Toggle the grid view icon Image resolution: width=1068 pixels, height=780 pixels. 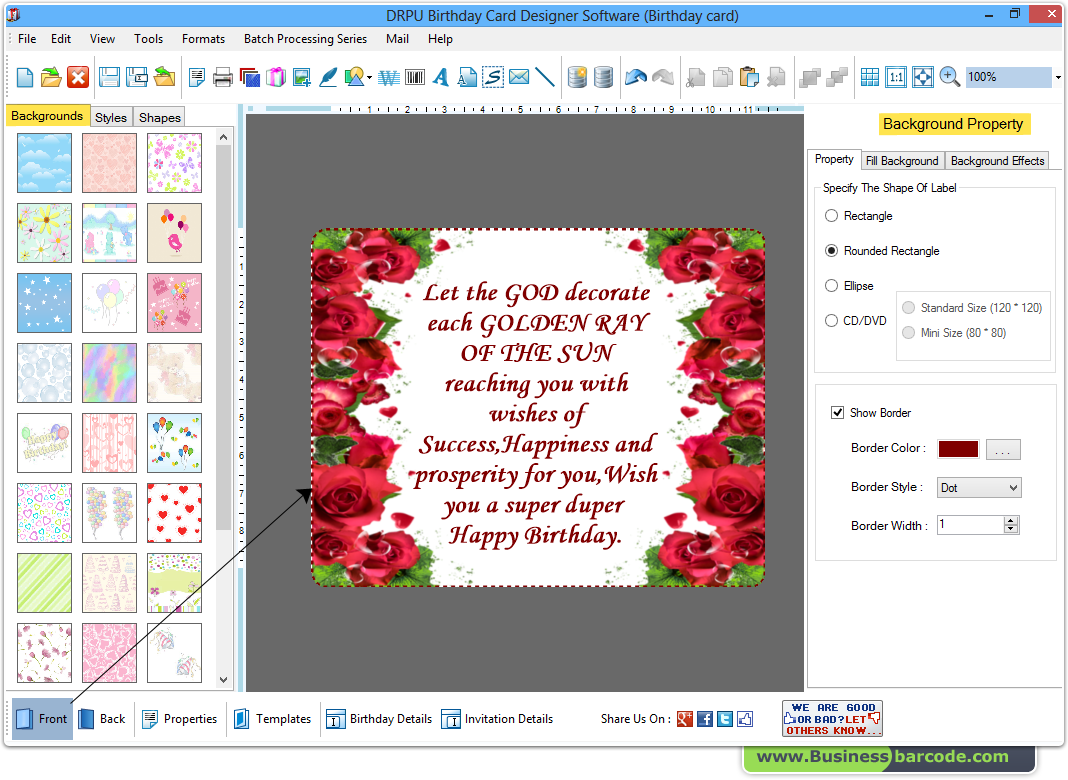tap(870, 77)
